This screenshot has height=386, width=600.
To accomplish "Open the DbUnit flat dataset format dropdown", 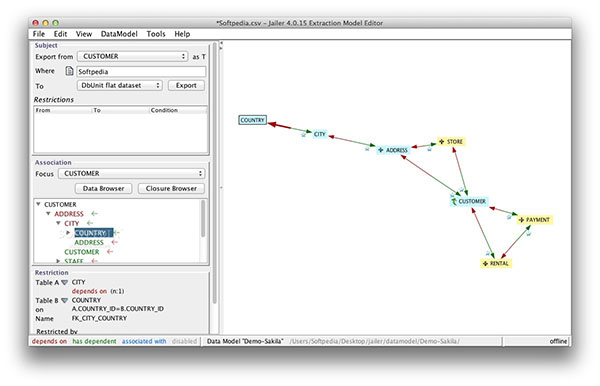I will tap(120, 85).
